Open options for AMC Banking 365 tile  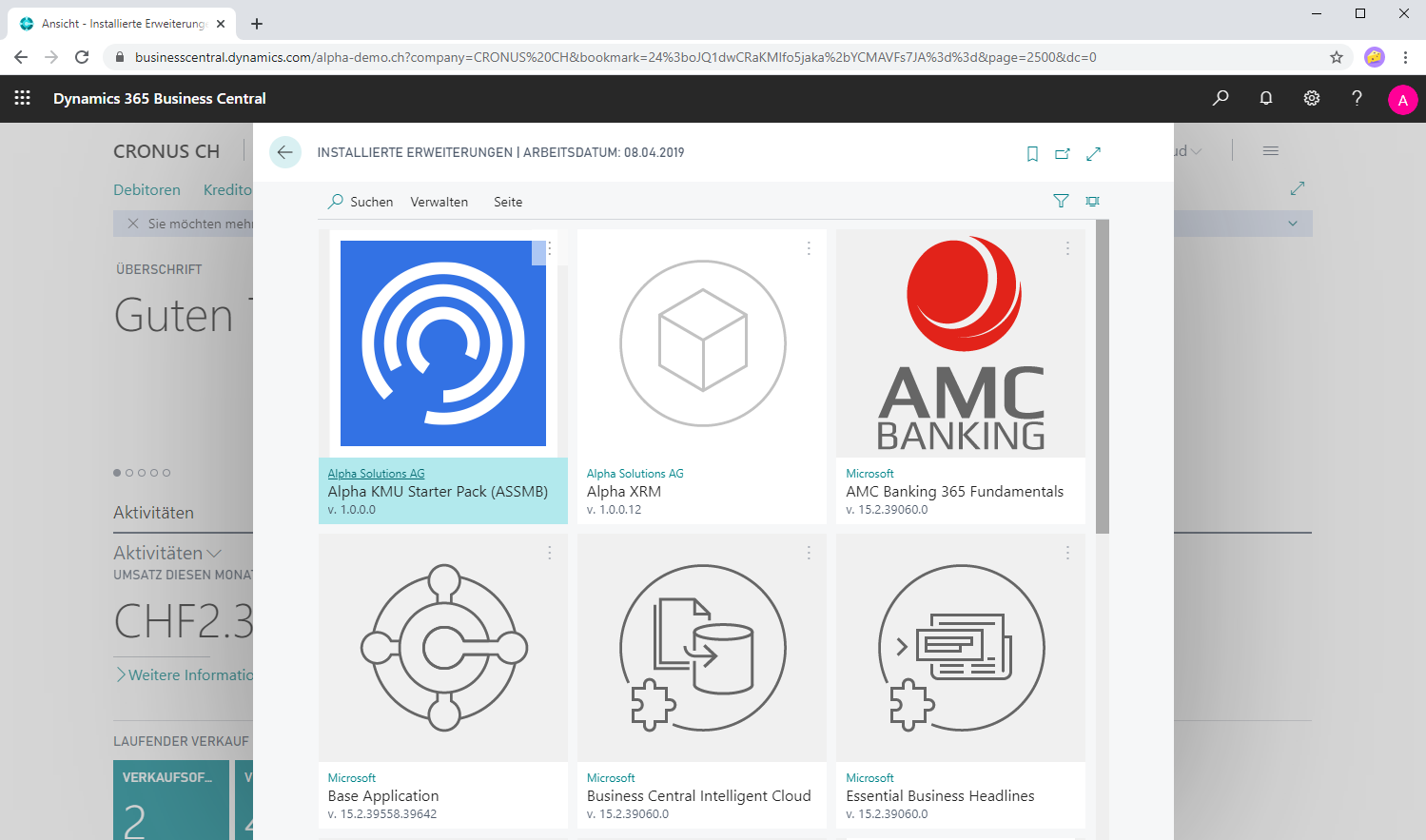pos(1067,248)
